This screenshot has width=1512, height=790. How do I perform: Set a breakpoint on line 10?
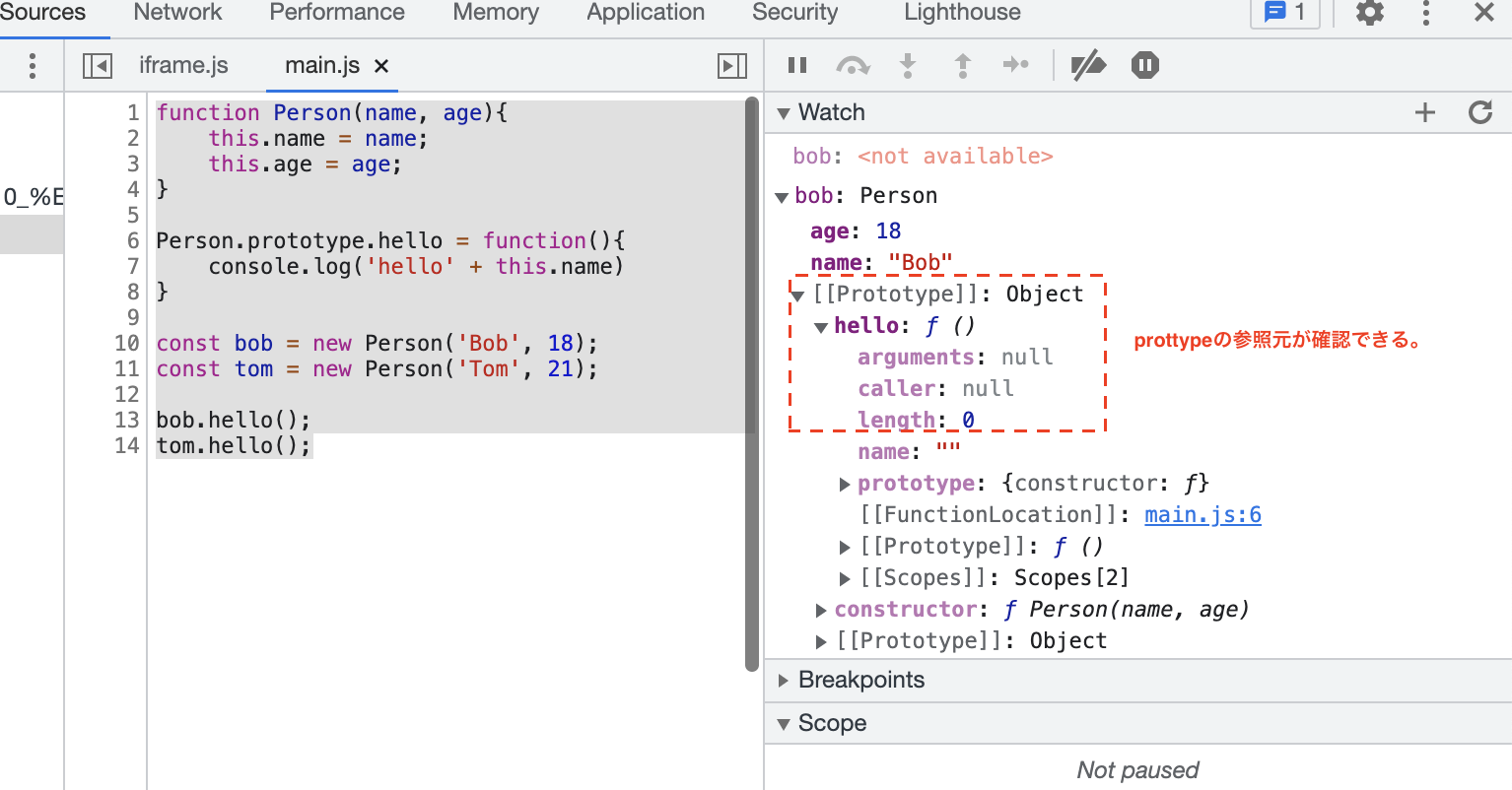[126, 343]
